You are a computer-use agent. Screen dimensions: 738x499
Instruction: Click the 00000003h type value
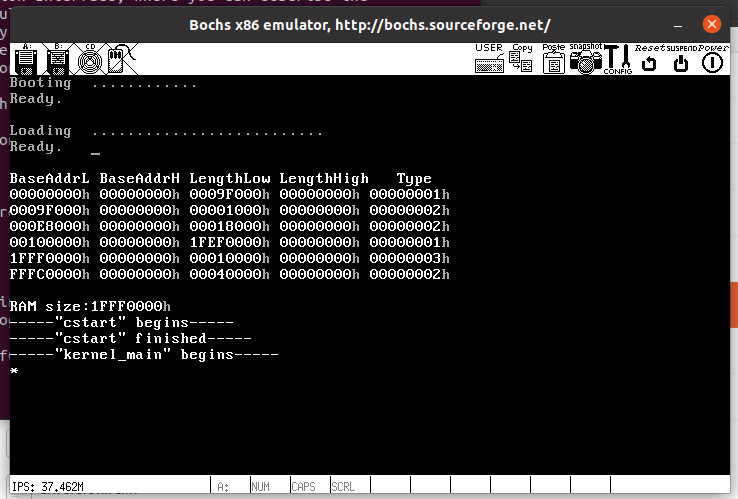coord(409,258)
